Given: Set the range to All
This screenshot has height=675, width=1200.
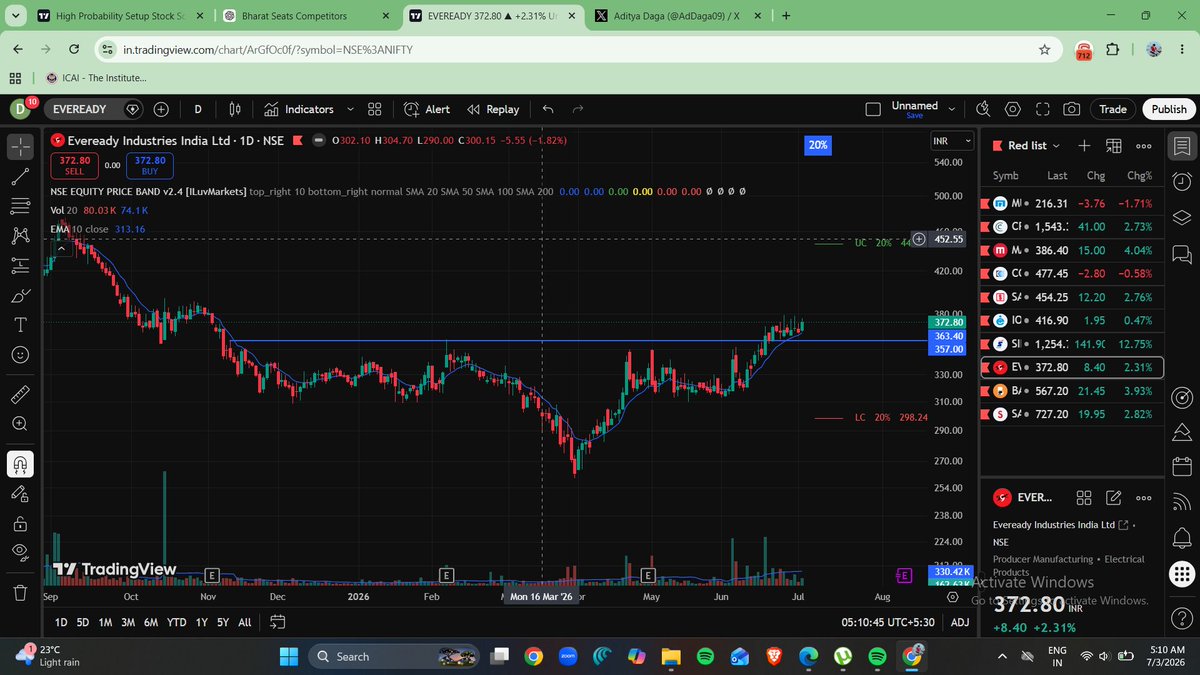Looking at the screenshot, I should coord(244,622).
